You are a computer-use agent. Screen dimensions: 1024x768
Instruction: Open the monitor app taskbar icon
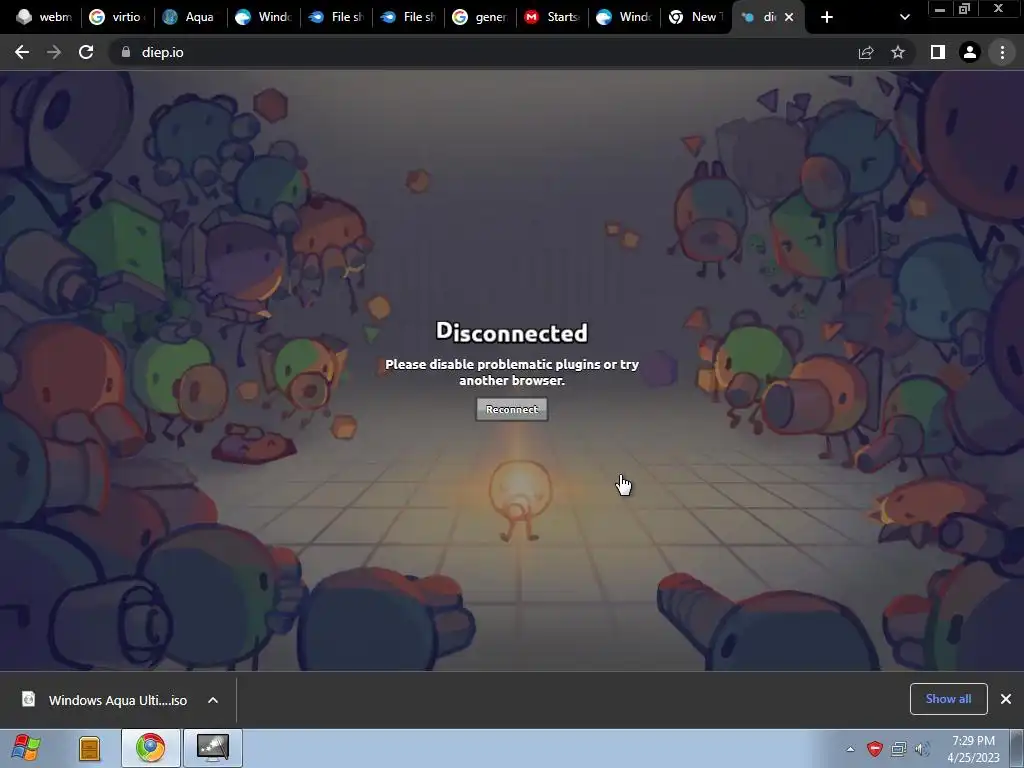(213, 748)
